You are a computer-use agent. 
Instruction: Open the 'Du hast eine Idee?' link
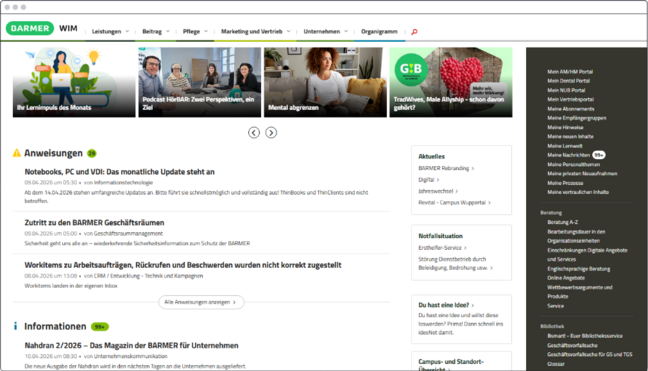[x=446, y=305]
